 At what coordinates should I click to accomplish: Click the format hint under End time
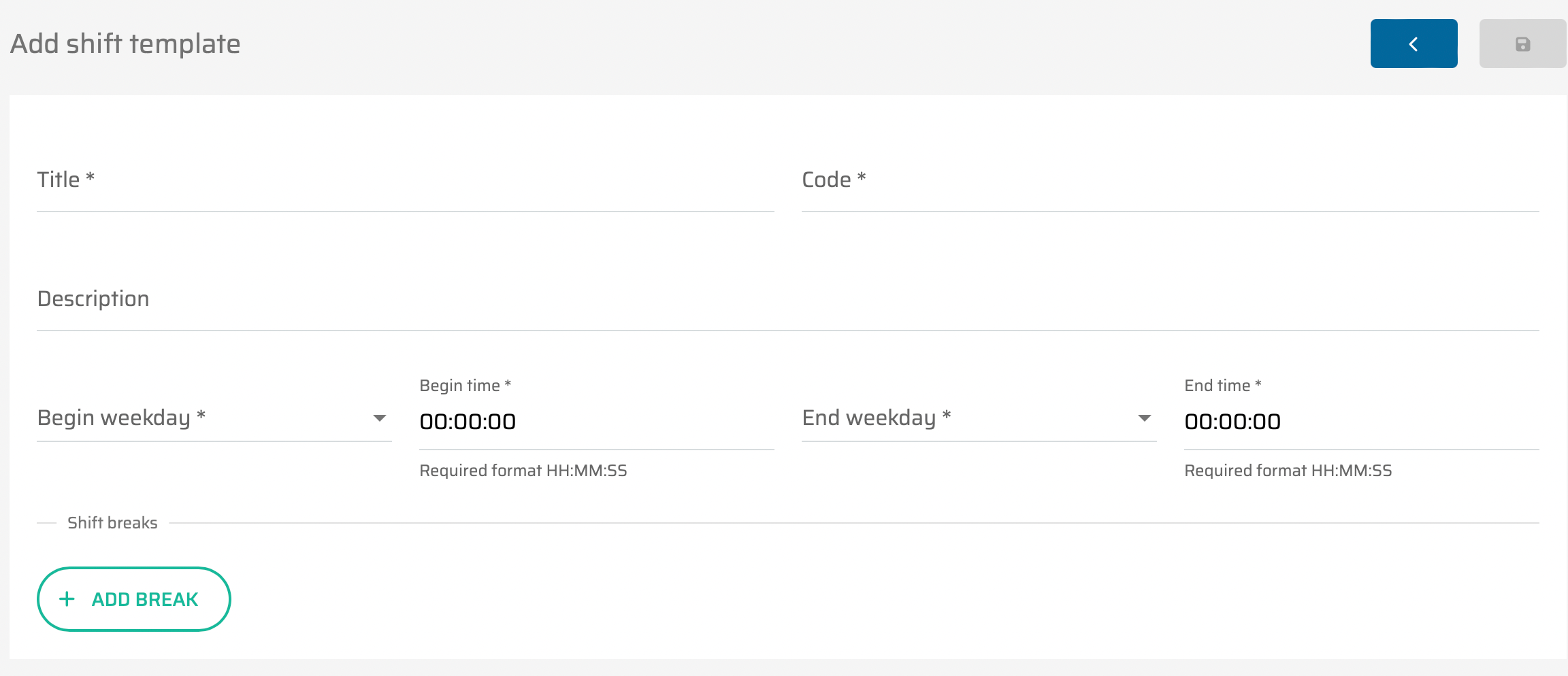[1288, 471]
